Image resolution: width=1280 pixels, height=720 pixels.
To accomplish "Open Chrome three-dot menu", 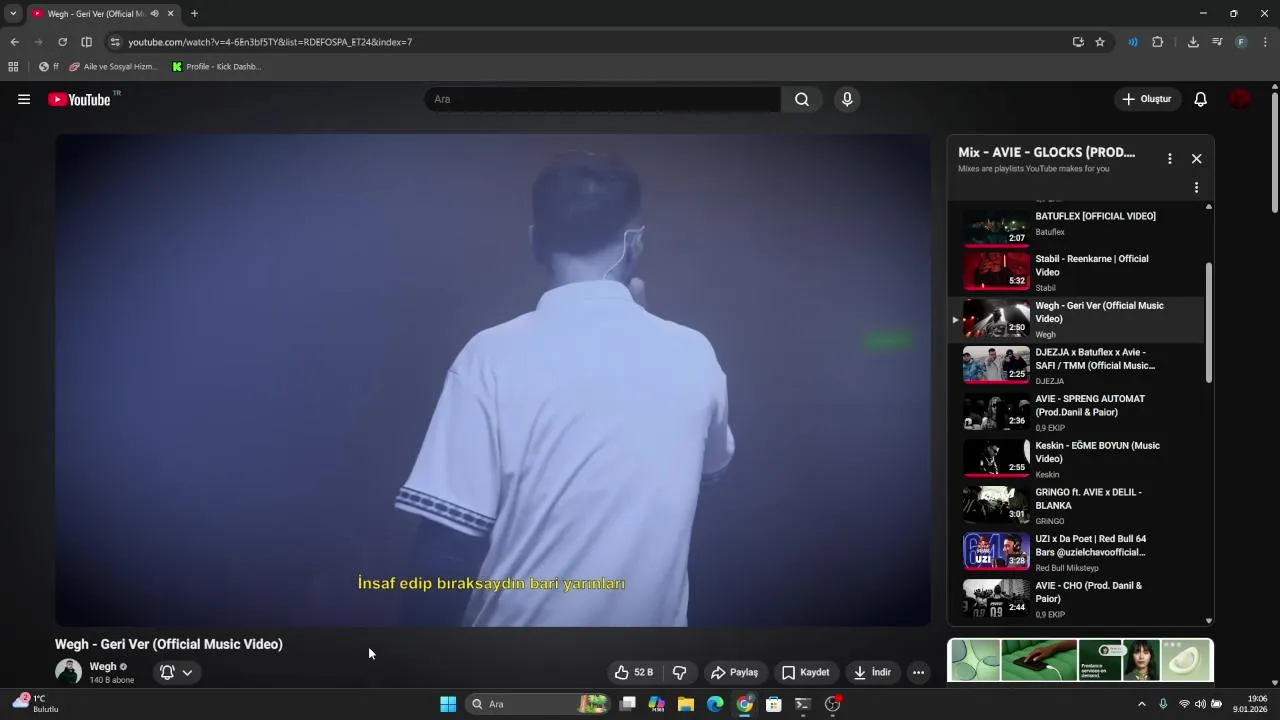I will 1265,42.
